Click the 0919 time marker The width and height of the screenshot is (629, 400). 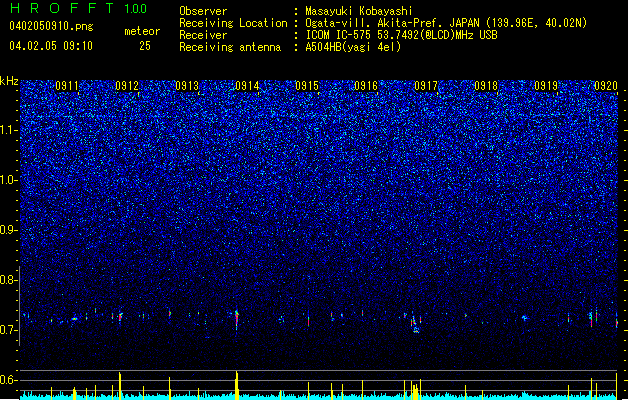546,86
